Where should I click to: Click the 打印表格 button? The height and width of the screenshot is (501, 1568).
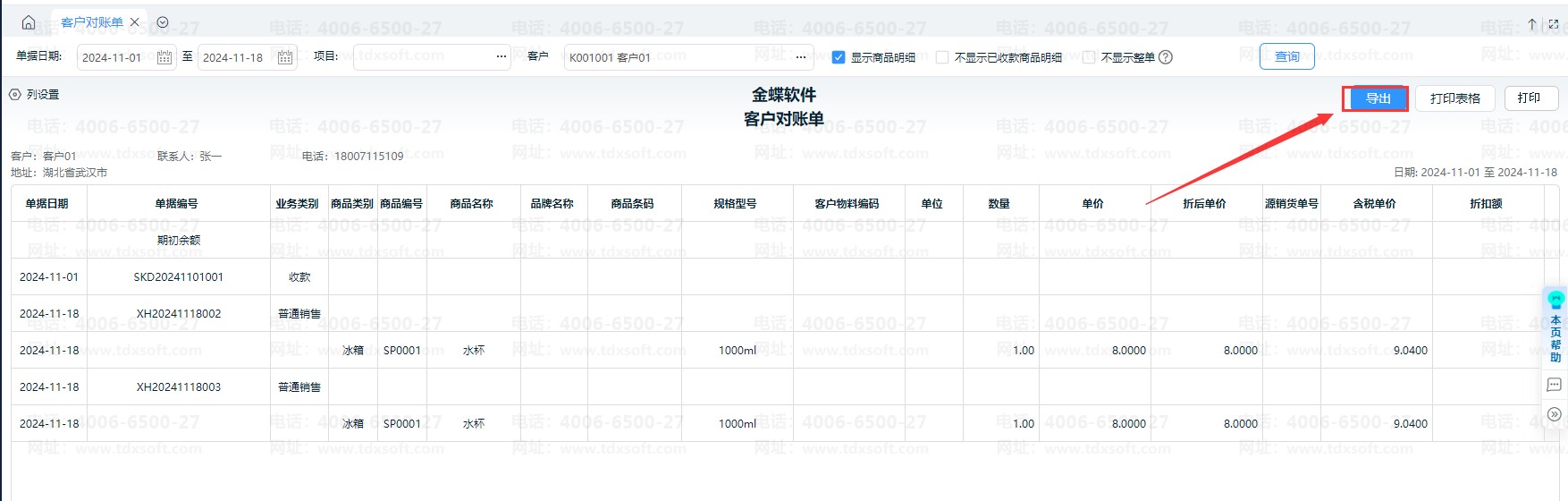click(1454, 98)
